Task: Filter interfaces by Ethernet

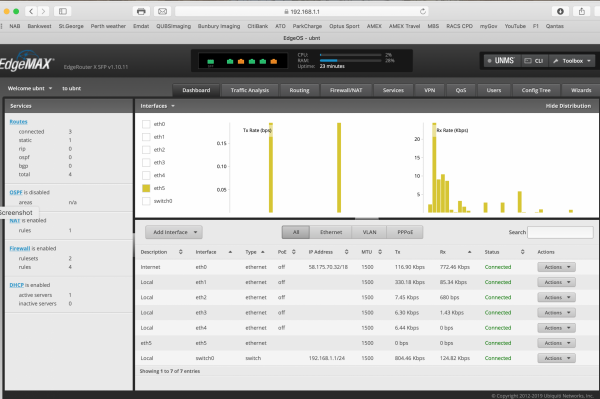Action: pos(331,232)
